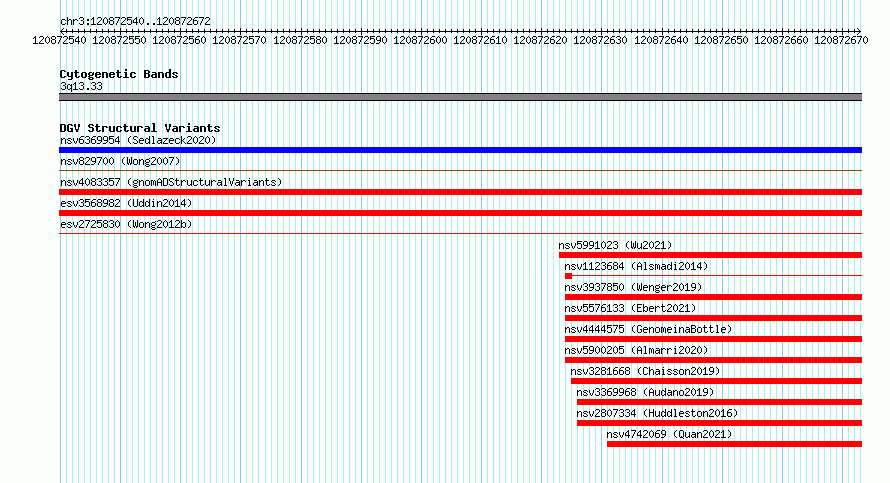The image size is (890, 483).
Task: Open the nsv3937850 (Wenger2019) variant label
Action: click(633, 287)
